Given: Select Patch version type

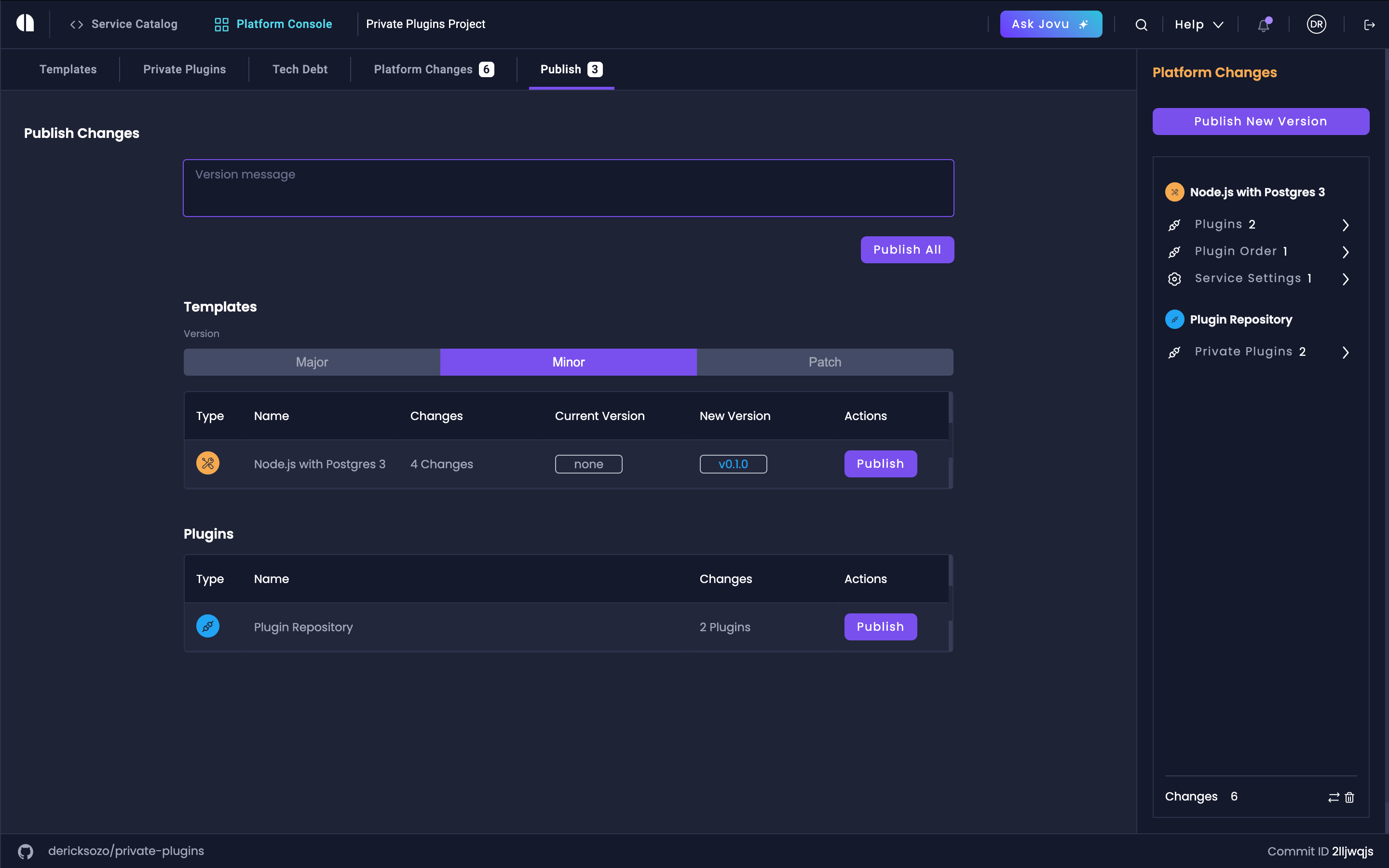Looking at the screenshot, I should point(824,362).
